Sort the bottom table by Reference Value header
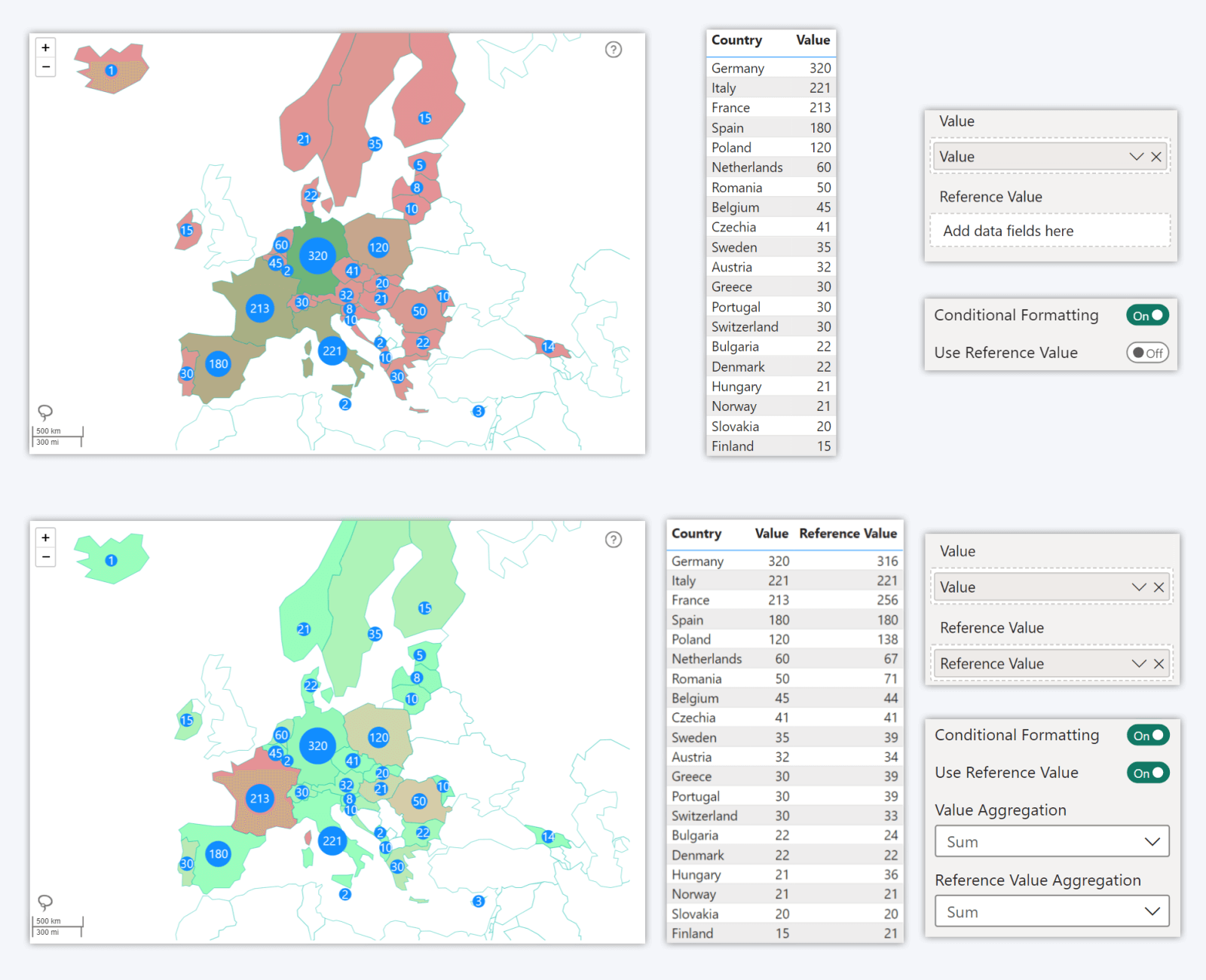The height and width of the screenshot is (980, 1206). (848, 533)
